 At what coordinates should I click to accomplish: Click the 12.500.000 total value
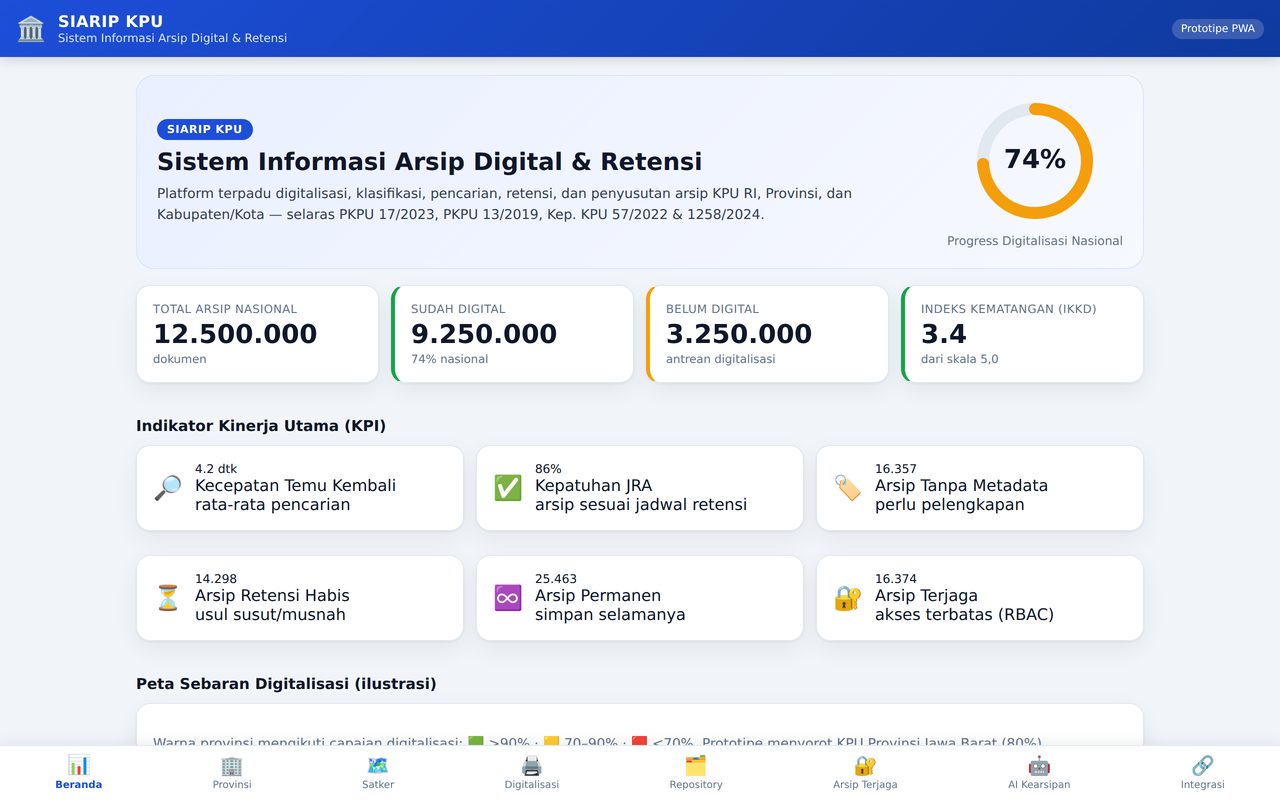tap(235, 334)
